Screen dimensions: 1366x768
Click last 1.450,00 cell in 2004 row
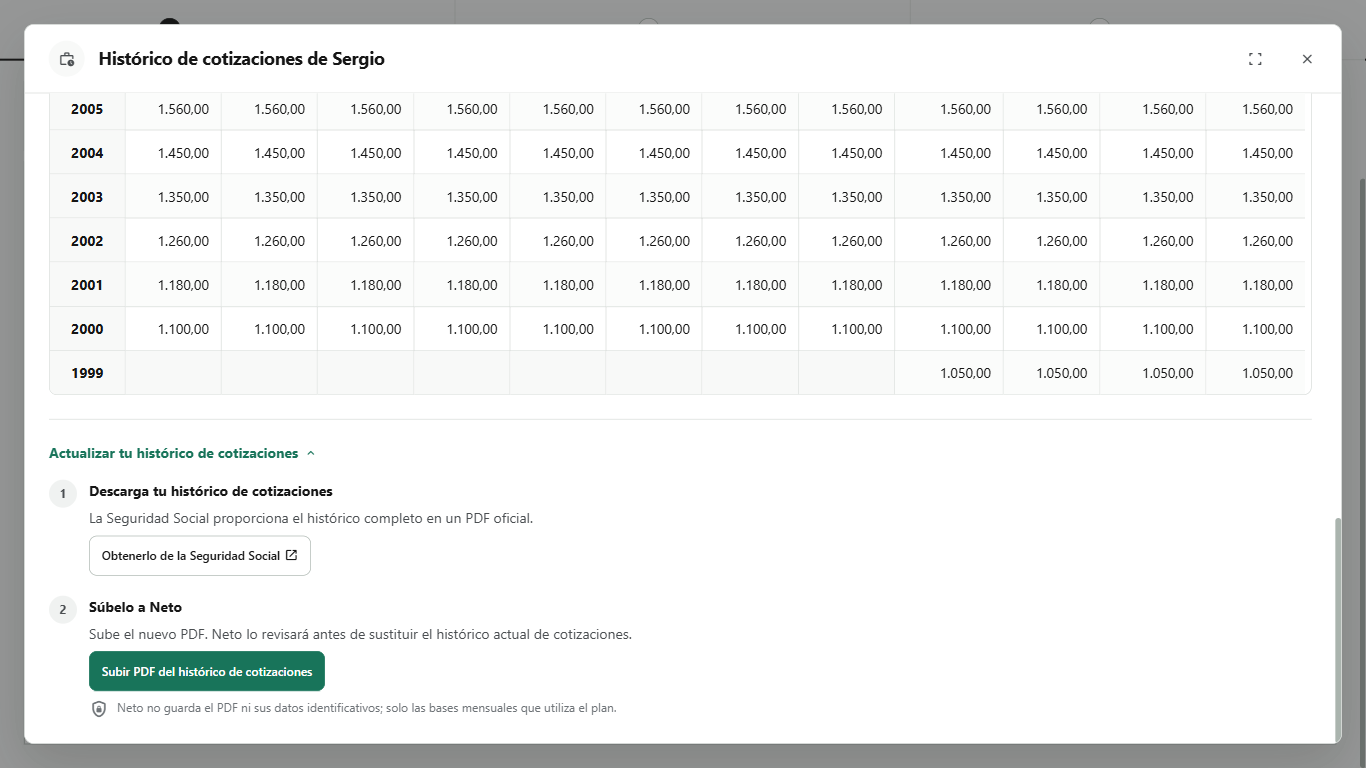click(1258, 153)
